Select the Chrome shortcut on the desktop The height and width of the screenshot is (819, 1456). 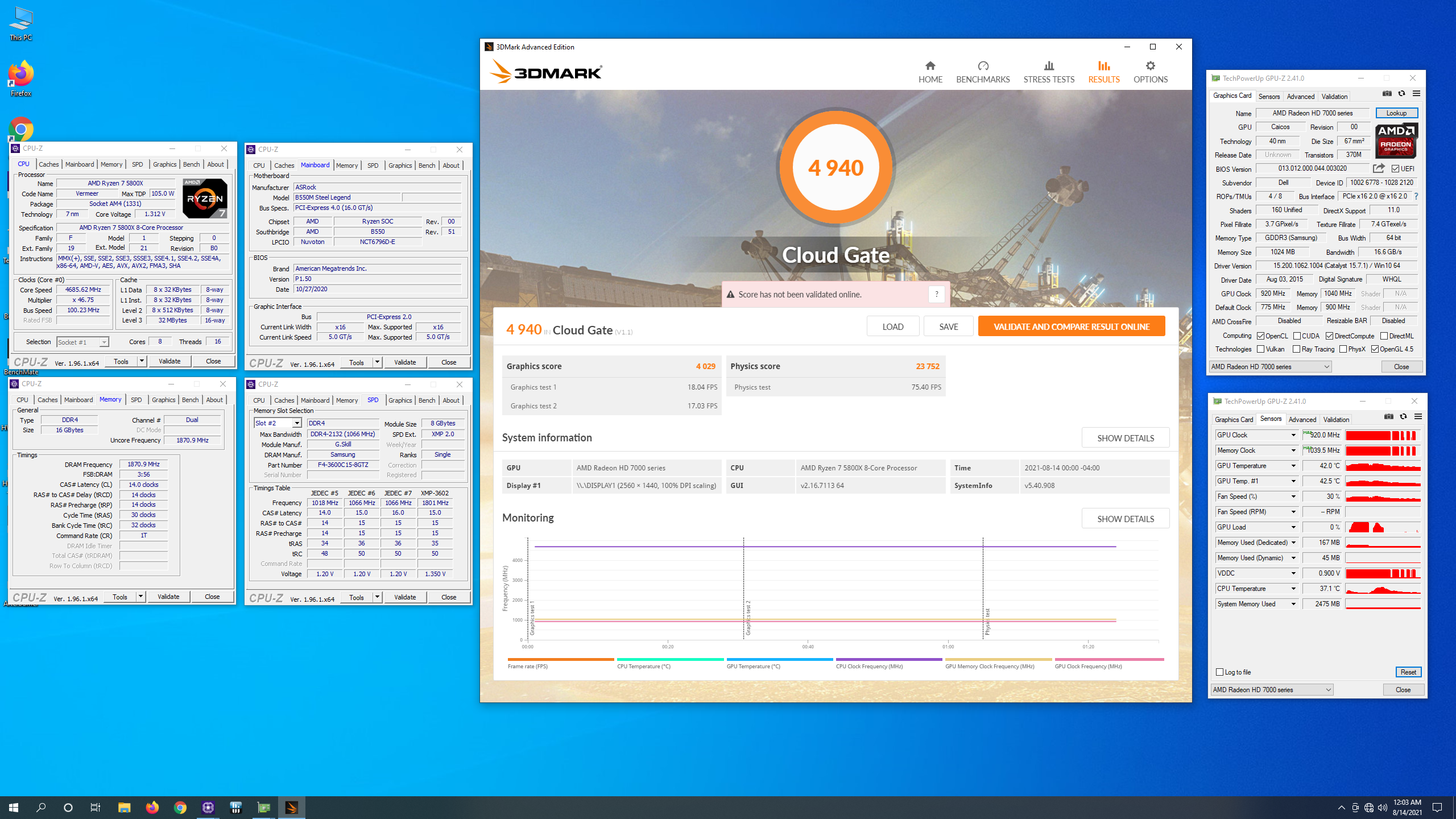pyautogui.click(x=20, y=130)
